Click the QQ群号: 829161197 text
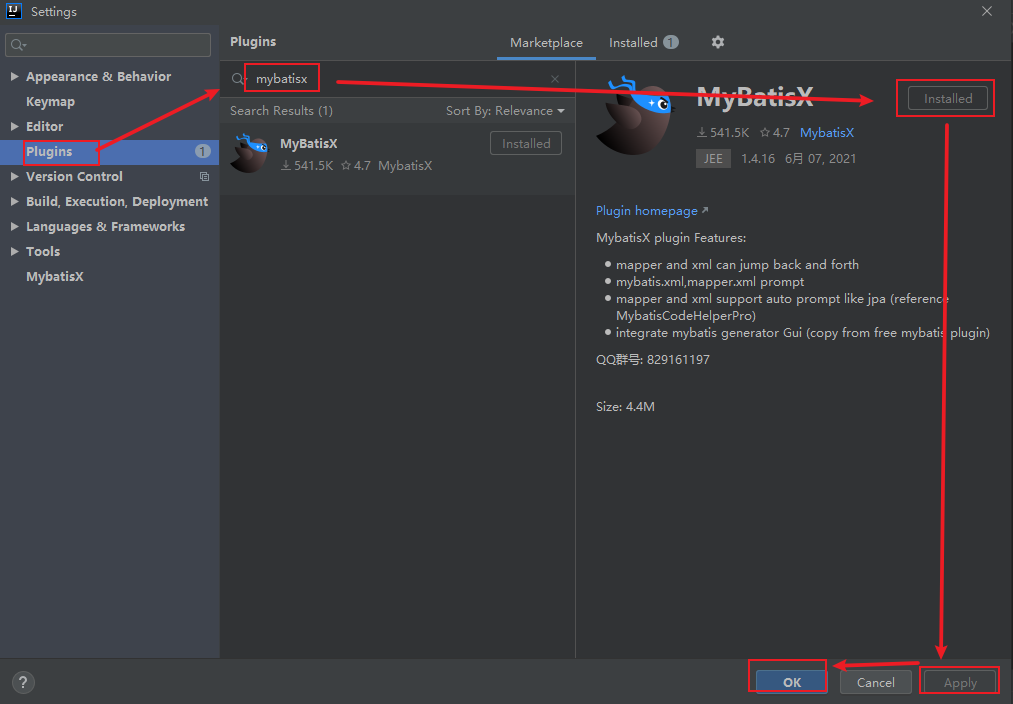The image size is (1013, 704). [653, 359]
